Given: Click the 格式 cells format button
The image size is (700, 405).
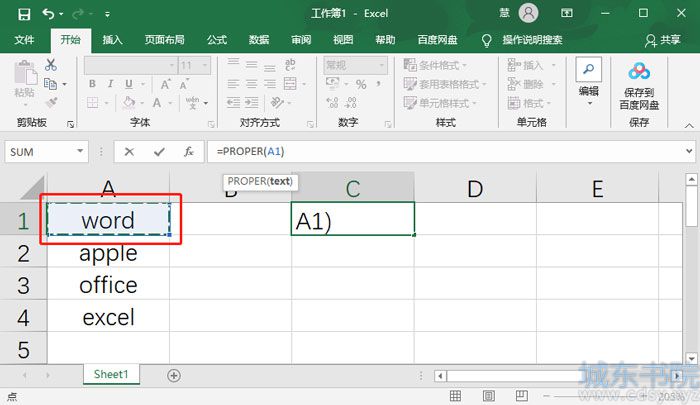Looking at the screenshot, I should coord(529,103).
